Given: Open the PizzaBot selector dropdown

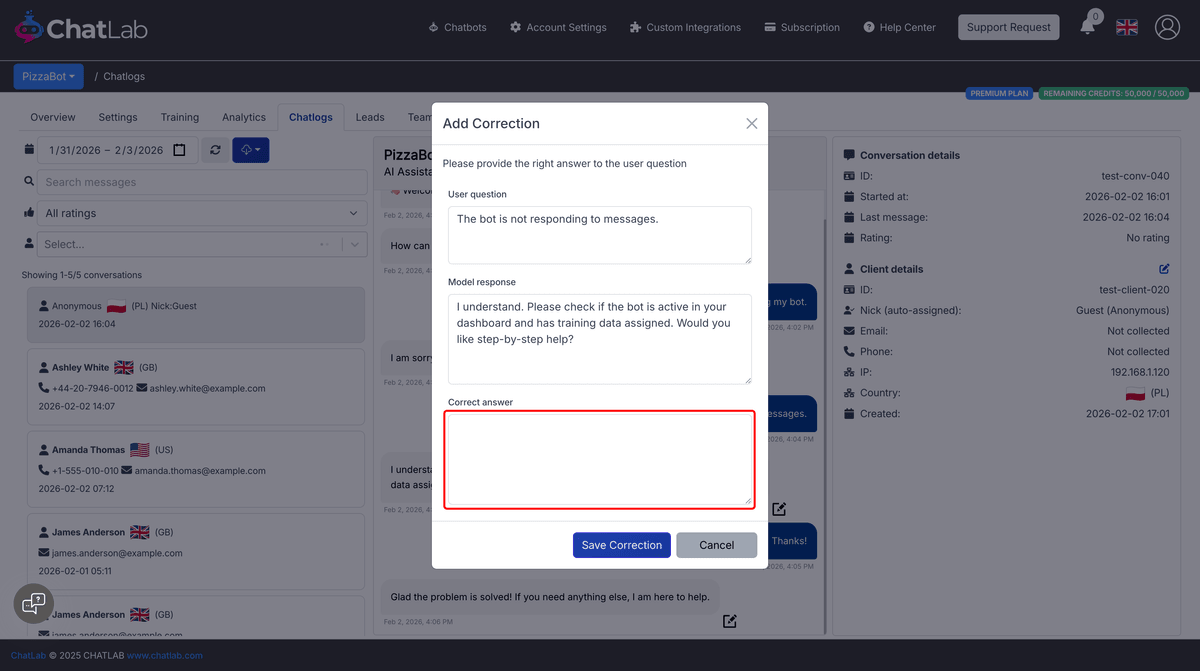Looking at the screenshot, I should (48, 76).
